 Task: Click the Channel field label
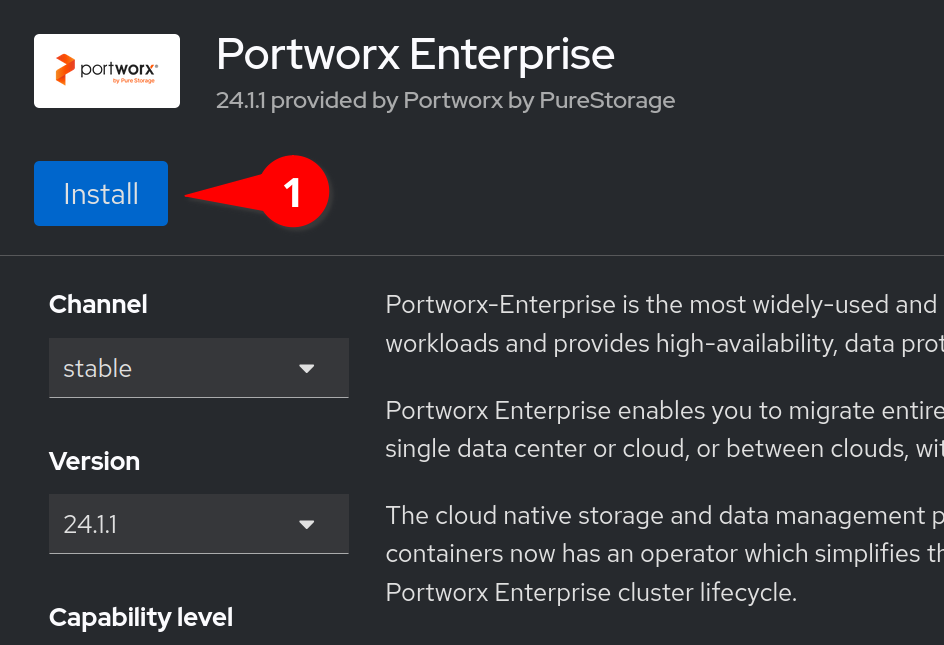[x=98, y=304]
